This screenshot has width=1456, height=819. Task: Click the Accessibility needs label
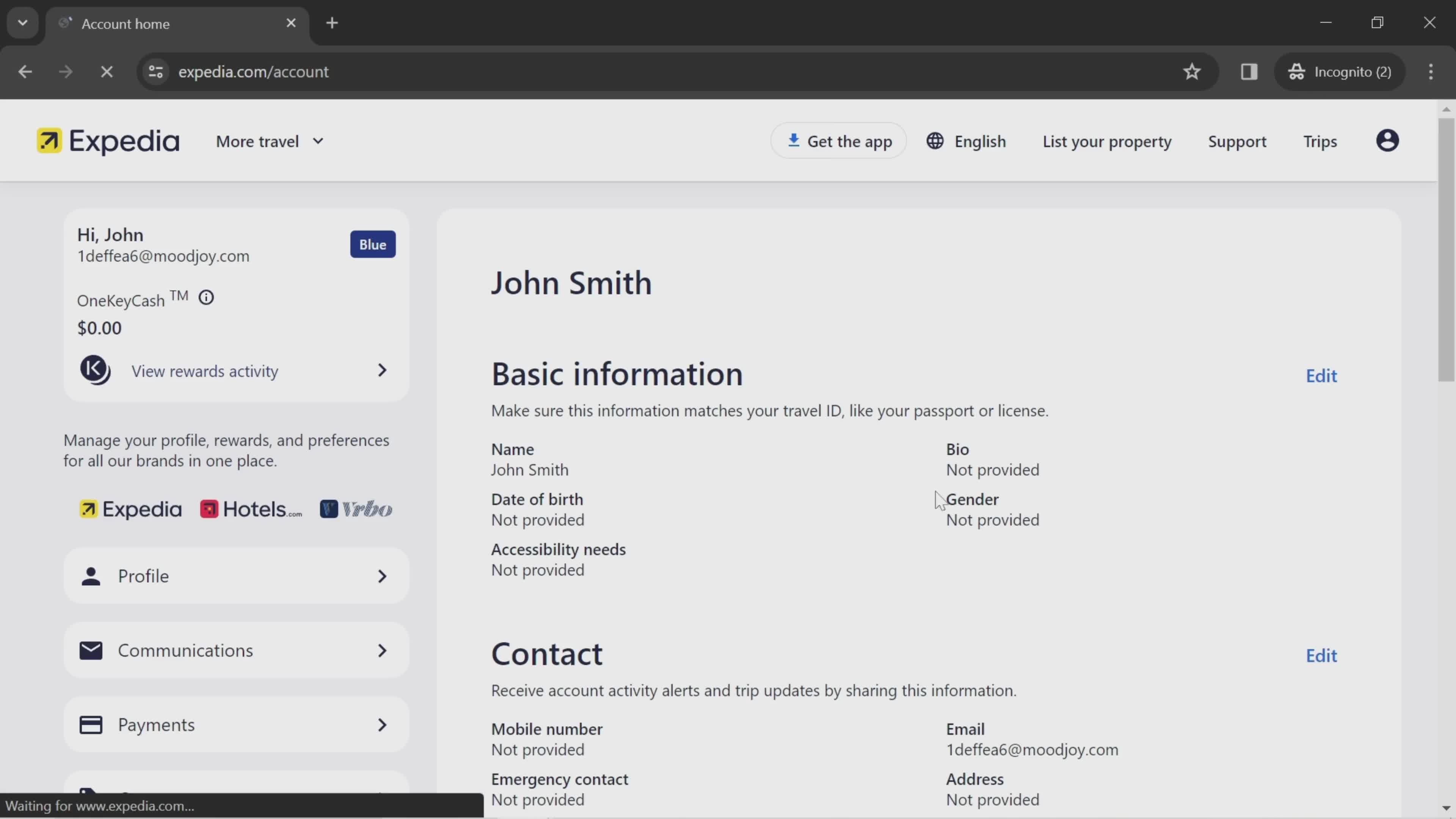tap(559, 549)
